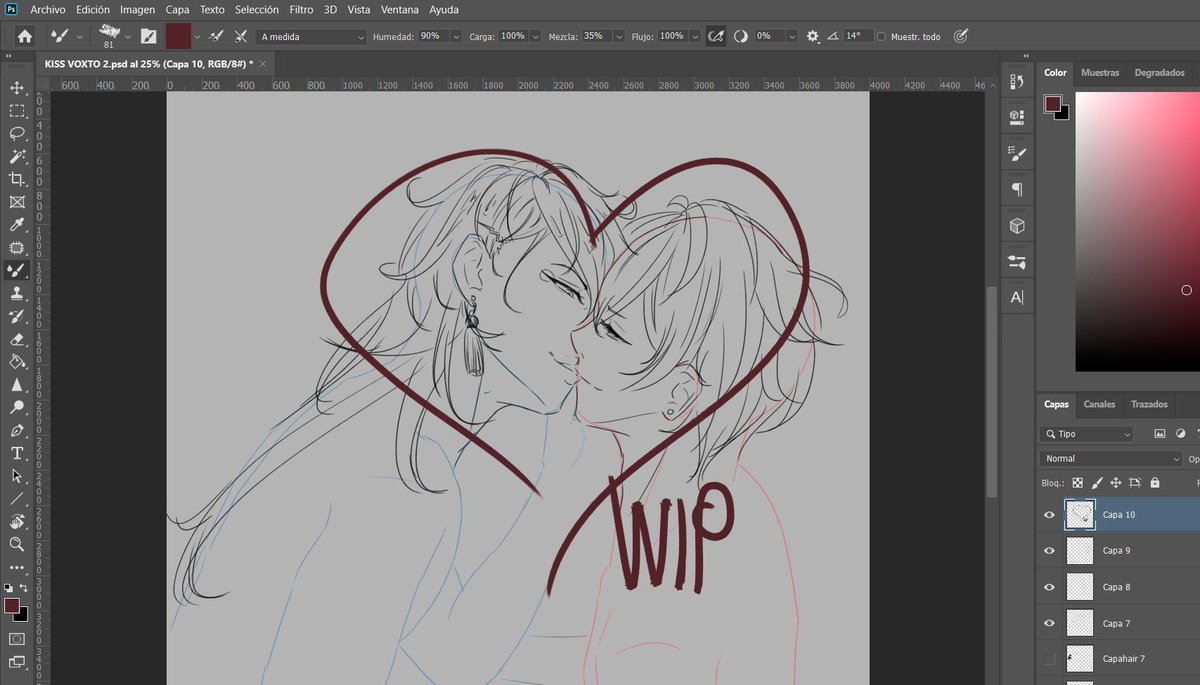Select the Frame tool
The width and height of the screenshot is (1200, 685).
17,202
